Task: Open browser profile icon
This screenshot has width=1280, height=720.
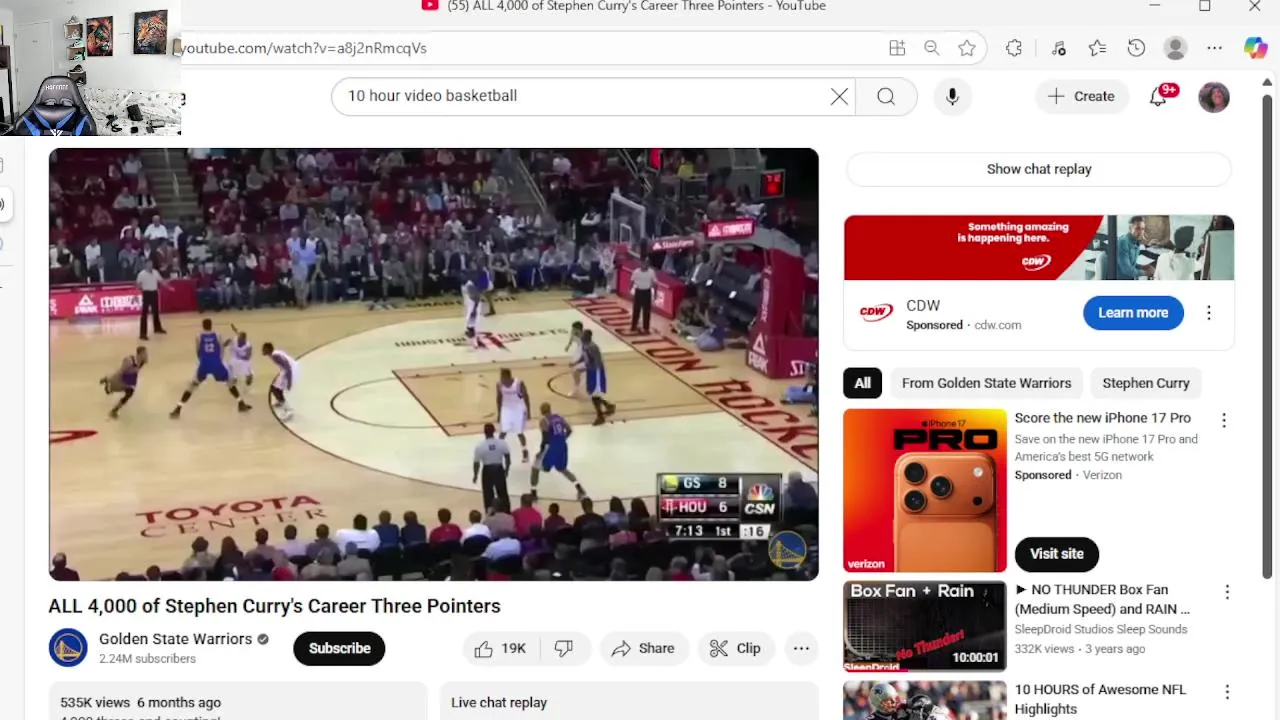Action: pos(1176,48)
